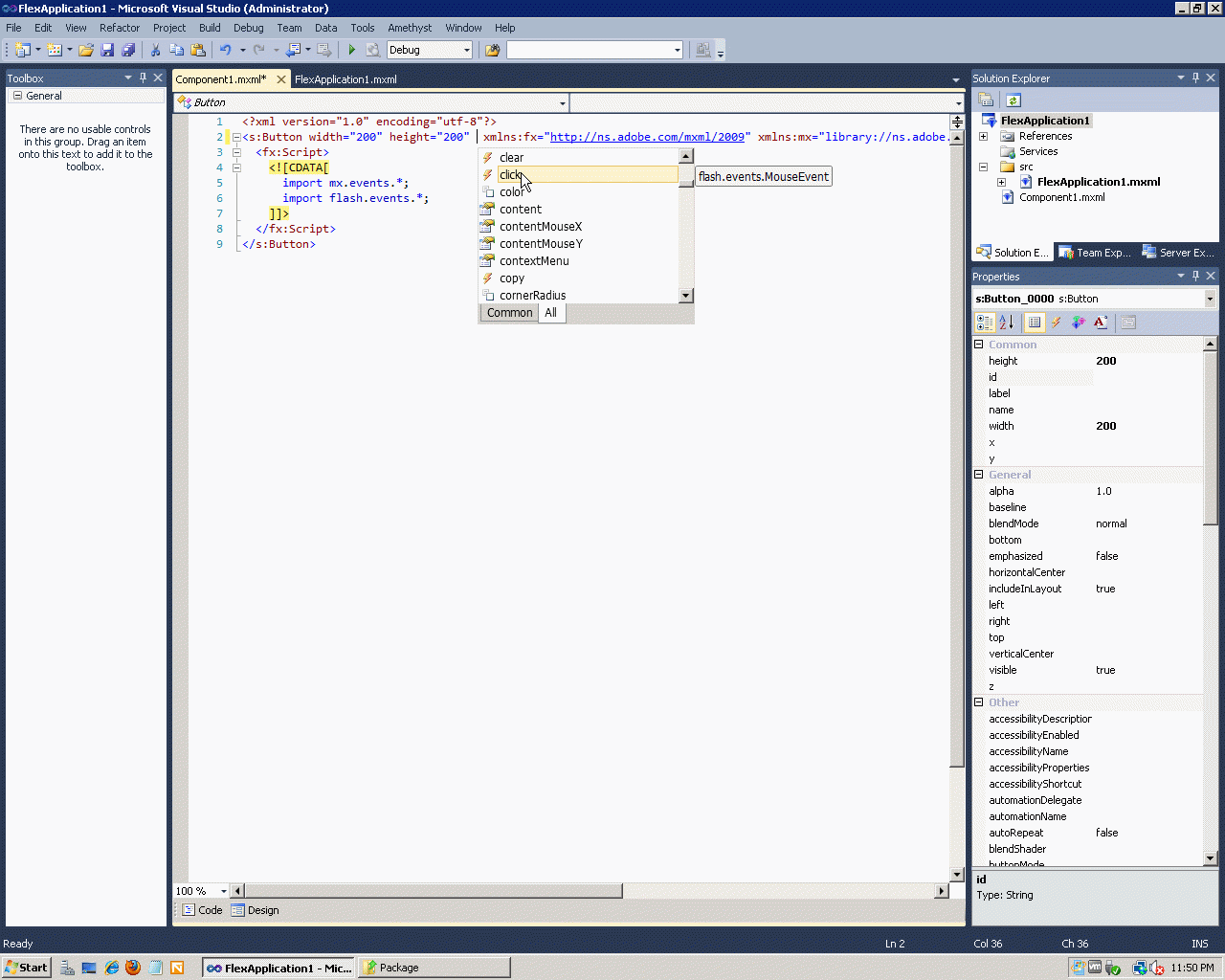Image resolution: width=1225 pixels, height=980 pixels.
Task: Select the Common tab in completion list
Action: click(509, 313)
